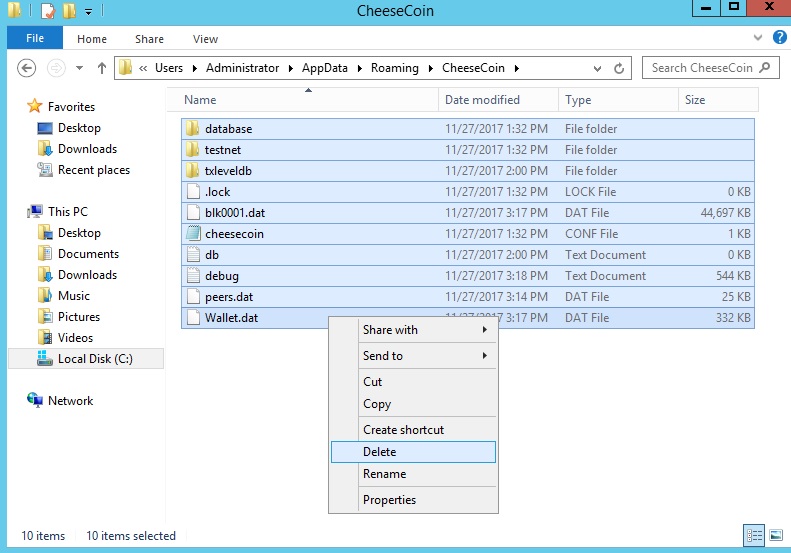Refresh the CheeseCoin folder view

[619, 68]
